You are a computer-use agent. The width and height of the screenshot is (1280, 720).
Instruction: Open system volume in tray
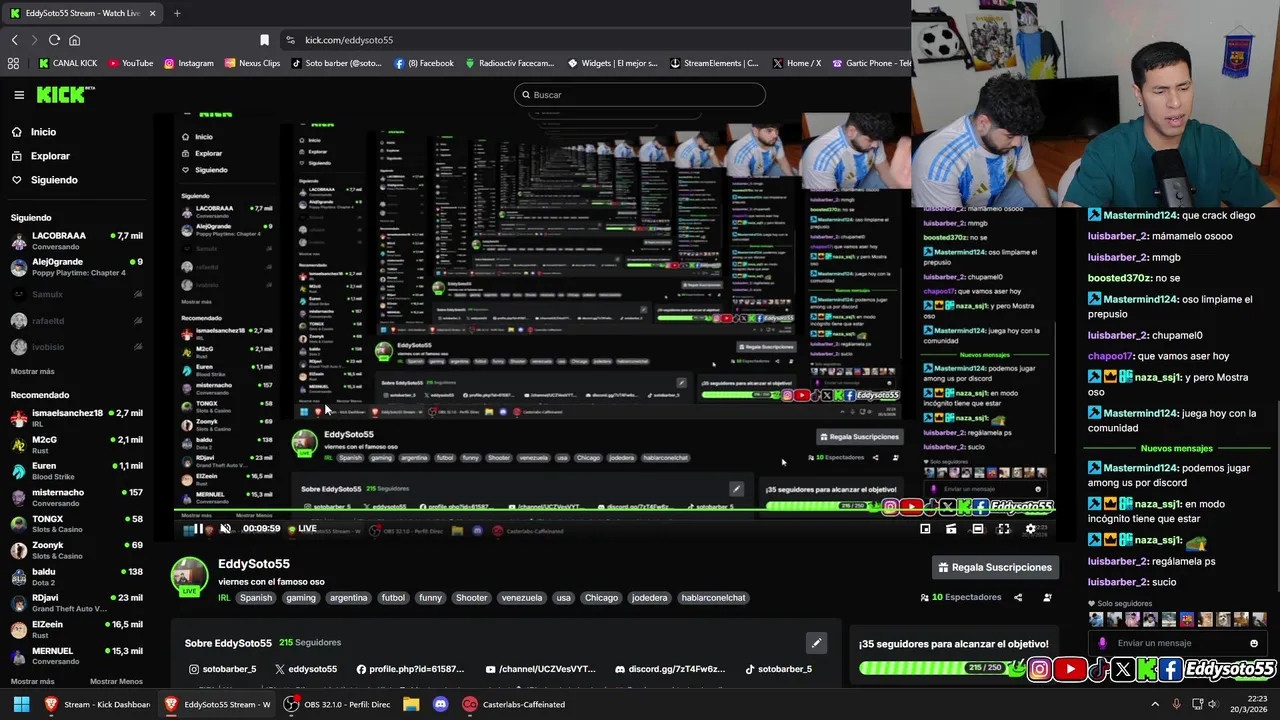[x=1212, y=704]
